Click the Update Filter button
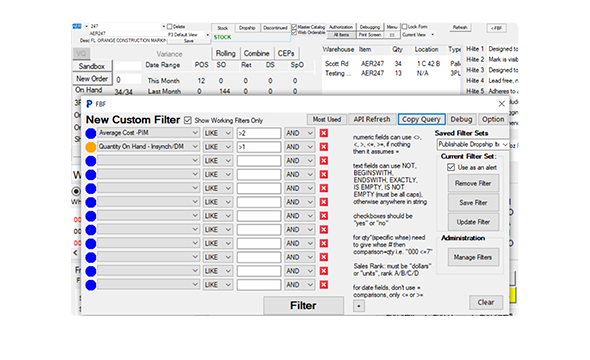The height and width of the screenshot is (360, 590). pyautogui.click(x=473, y=222)
